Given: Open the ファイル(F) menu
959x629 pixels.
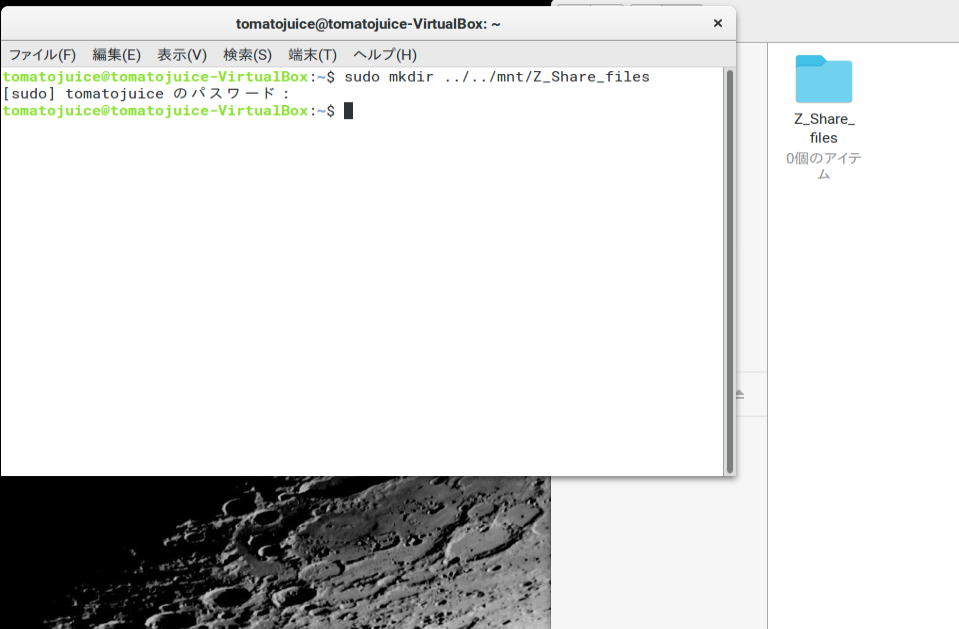Looking at the screenshot, I should (42, 54).
